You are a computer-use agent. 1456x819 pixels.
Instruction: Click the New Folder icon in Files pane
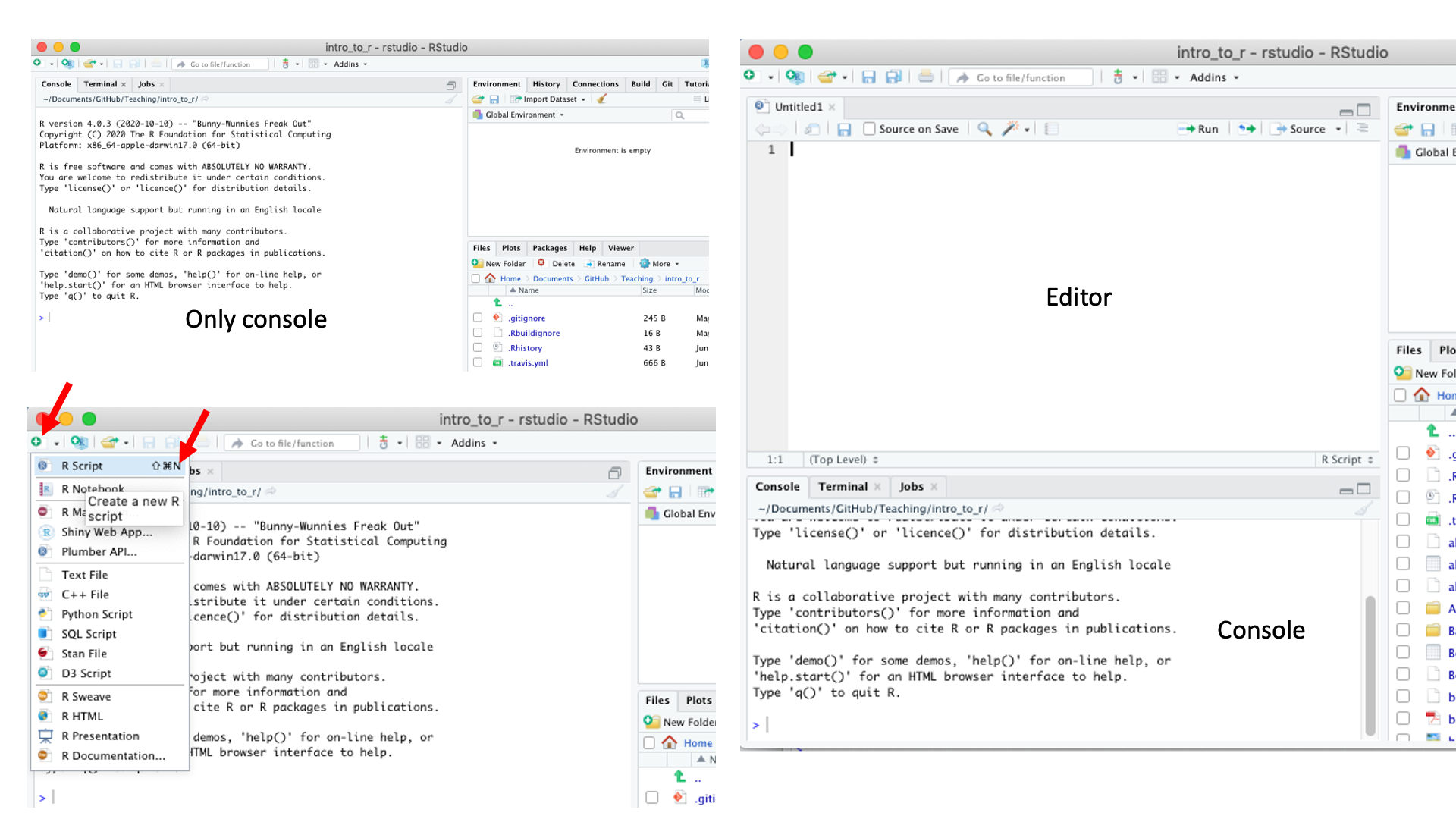coord(478,264)
